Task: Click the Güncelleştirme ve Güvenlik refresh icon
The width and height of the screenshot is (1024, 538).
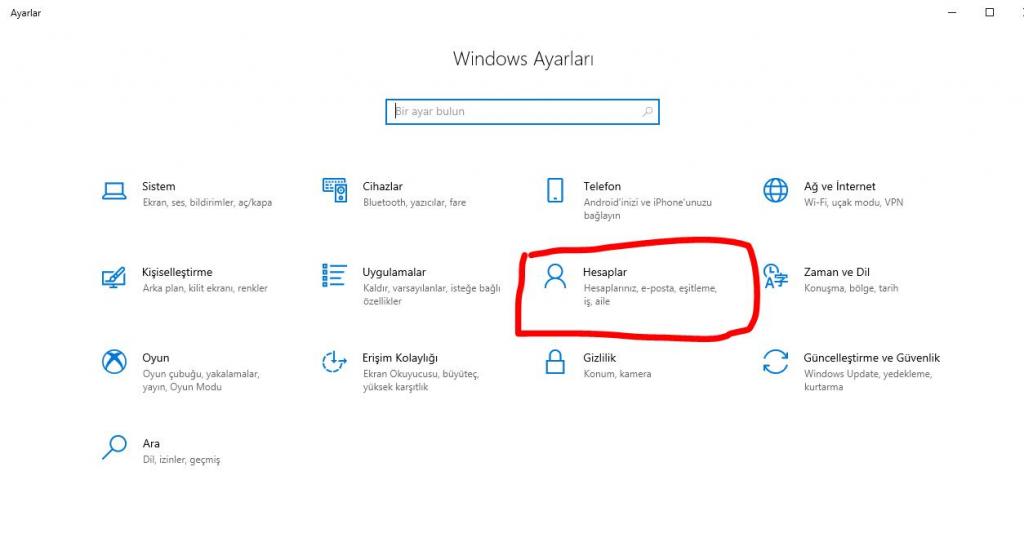Action: pos(776,362)
